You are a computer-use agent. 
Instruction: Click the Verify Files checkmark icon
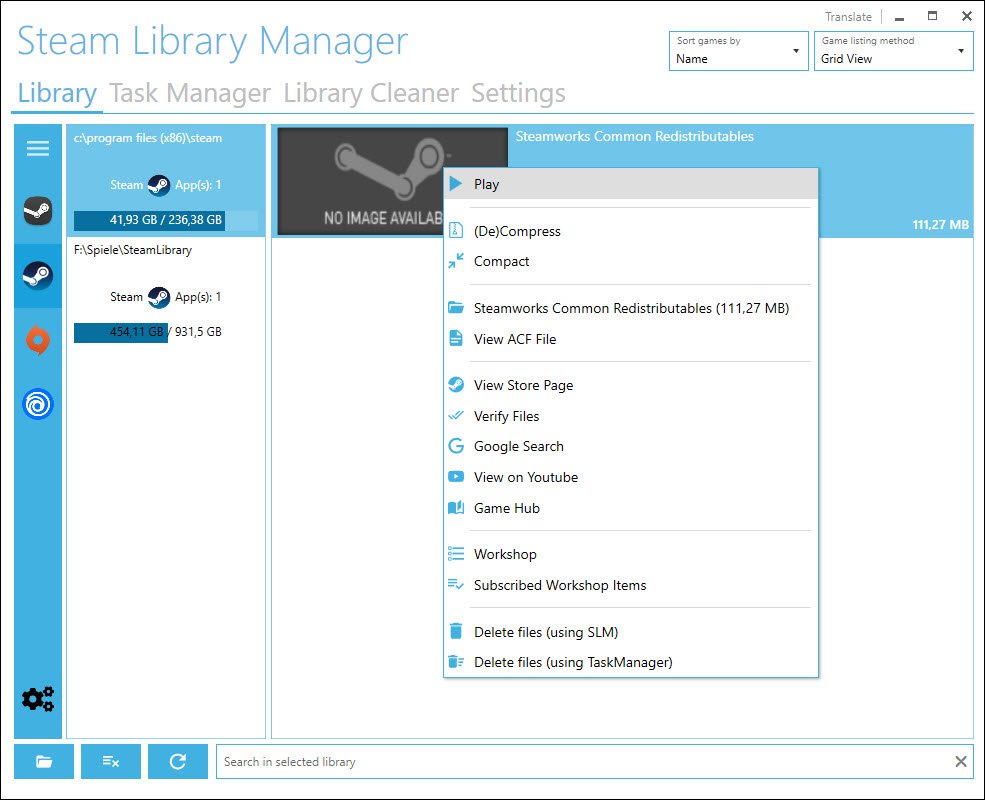(456, 415)
